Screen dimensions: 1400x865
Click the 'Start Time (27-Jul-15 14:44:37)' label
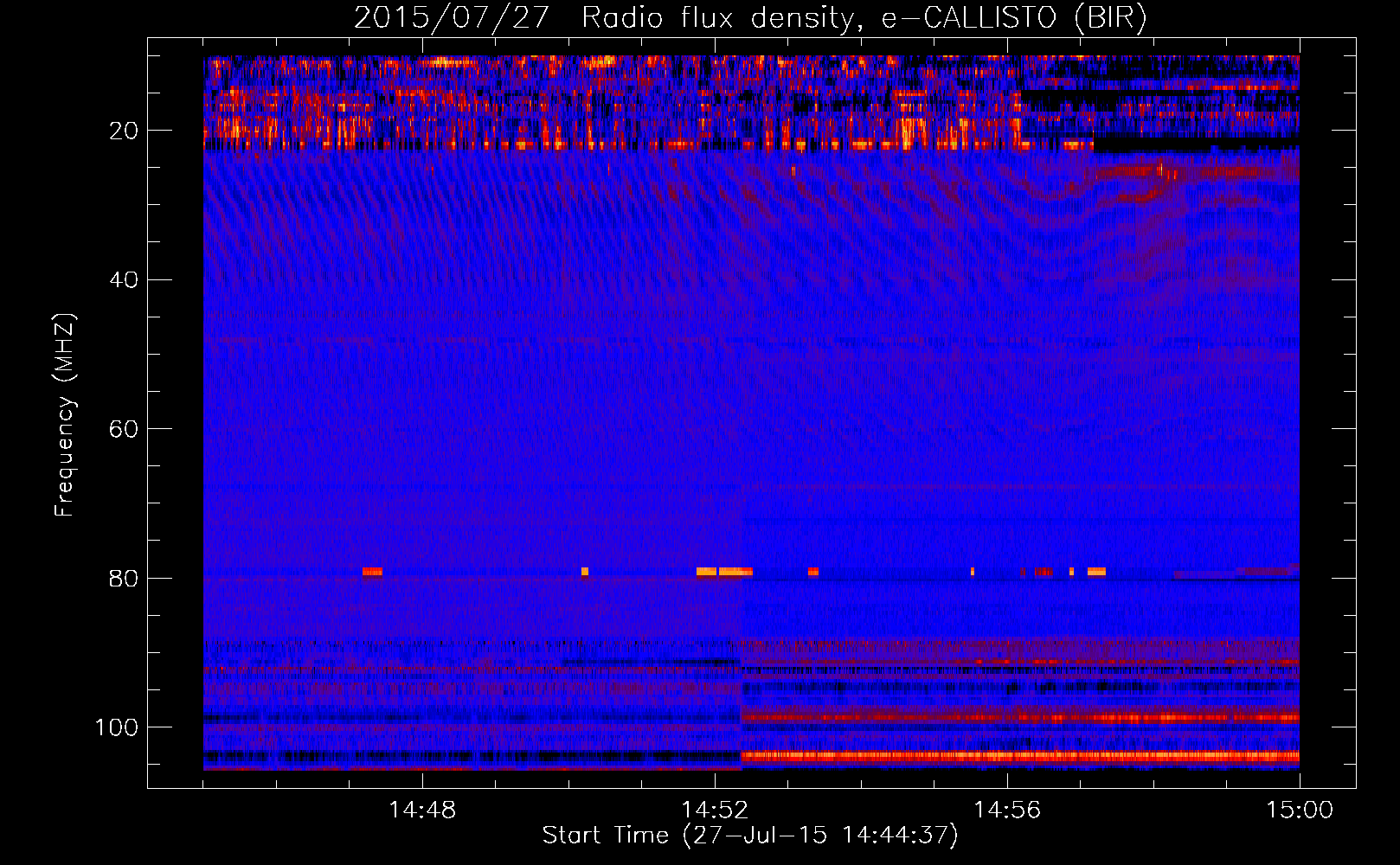[x=750, y=836]
